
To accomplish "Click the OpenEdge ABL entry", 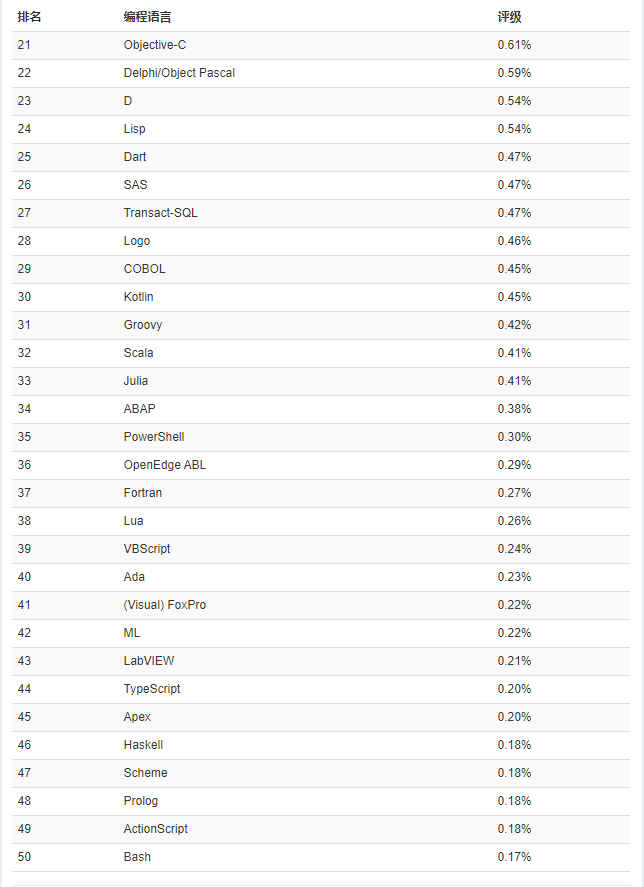I will [x=165, y=465].
